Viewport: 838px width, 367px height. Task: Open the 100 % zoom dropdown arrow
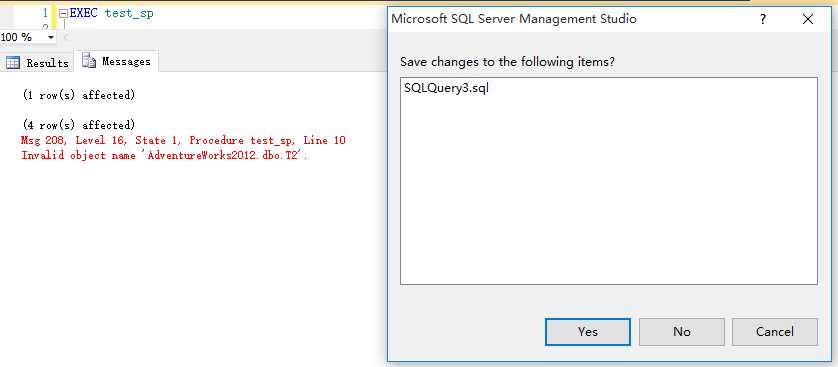click(51, 37)
